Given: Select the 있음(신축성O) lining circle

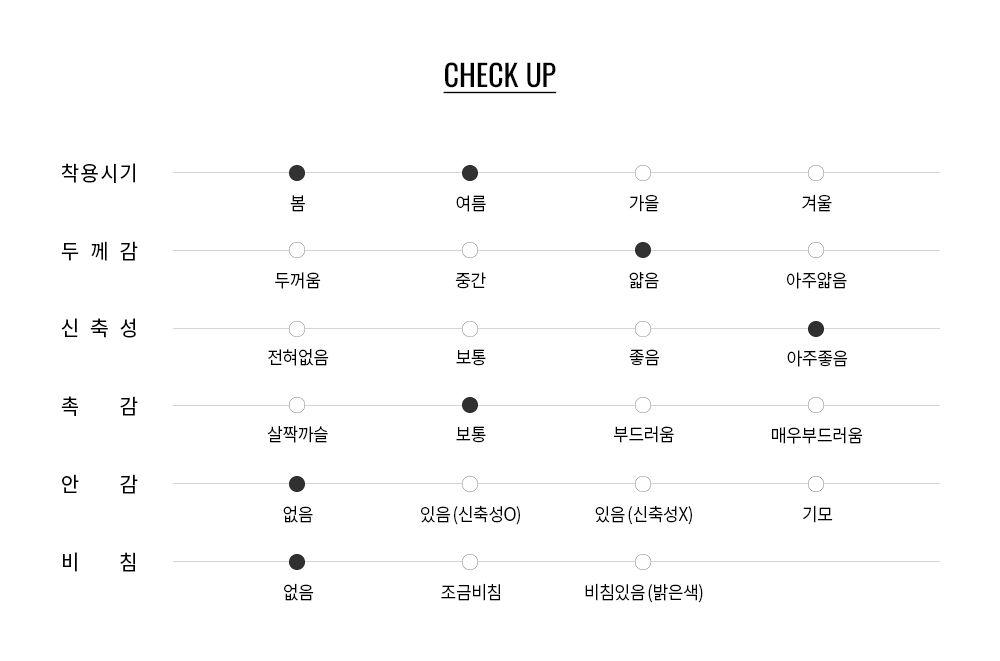Looking at the screenshot, I should pyautogui.click(x=470, y=484).
